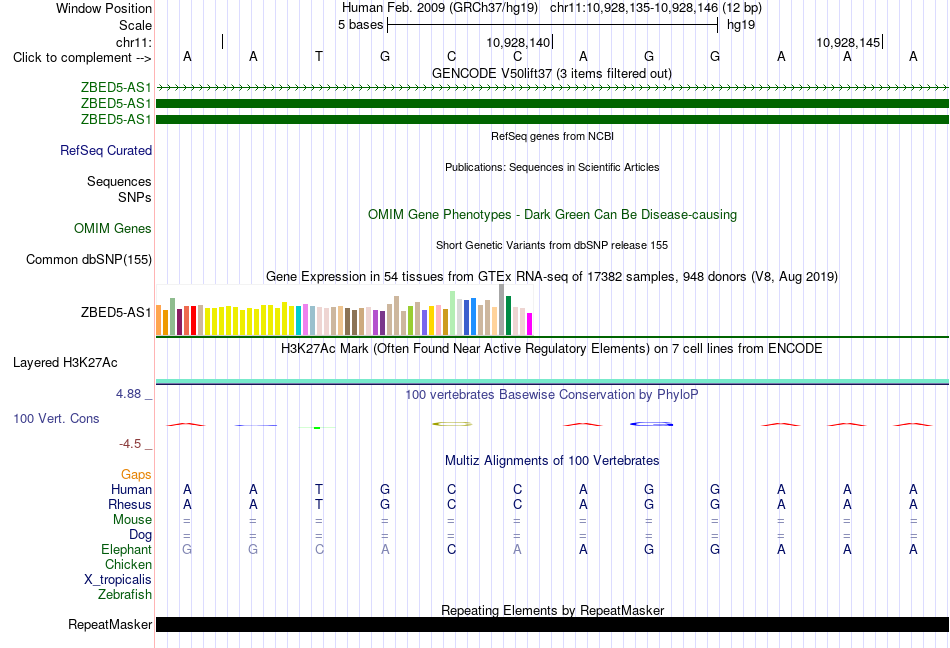
Task: Click the tall light-green bar in GTEx chart
Action: pos(453,313)
